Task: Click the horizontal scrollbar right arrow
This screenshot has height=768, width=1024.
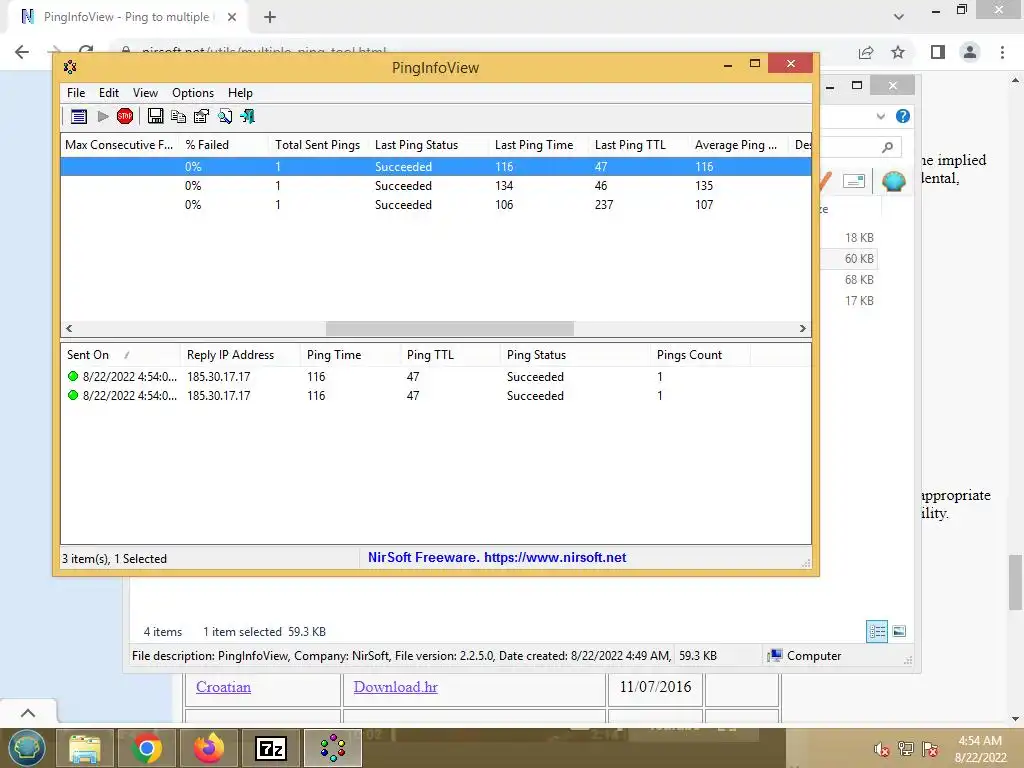Action: [x=803, y=328]
